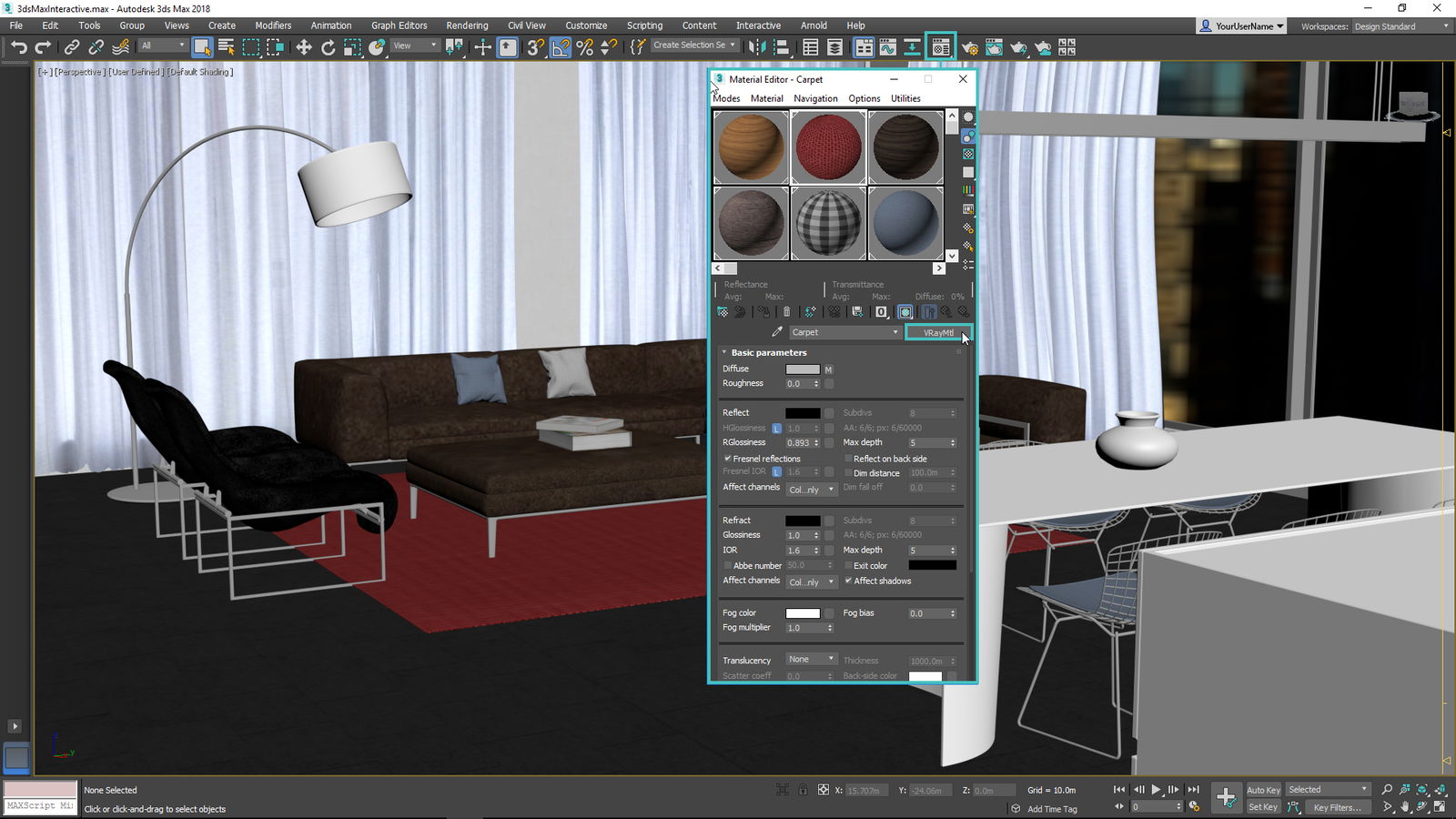Enable Reflect on back side checkbox
The width and height of the screenshot is (1456, 819).
pyautogui.click(x=848, y=459)
